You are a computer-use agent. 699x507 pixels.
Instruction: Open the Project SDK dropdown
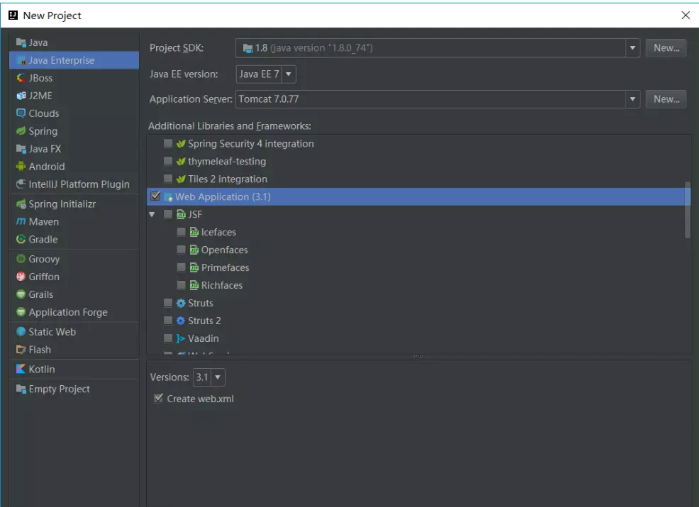632,48
